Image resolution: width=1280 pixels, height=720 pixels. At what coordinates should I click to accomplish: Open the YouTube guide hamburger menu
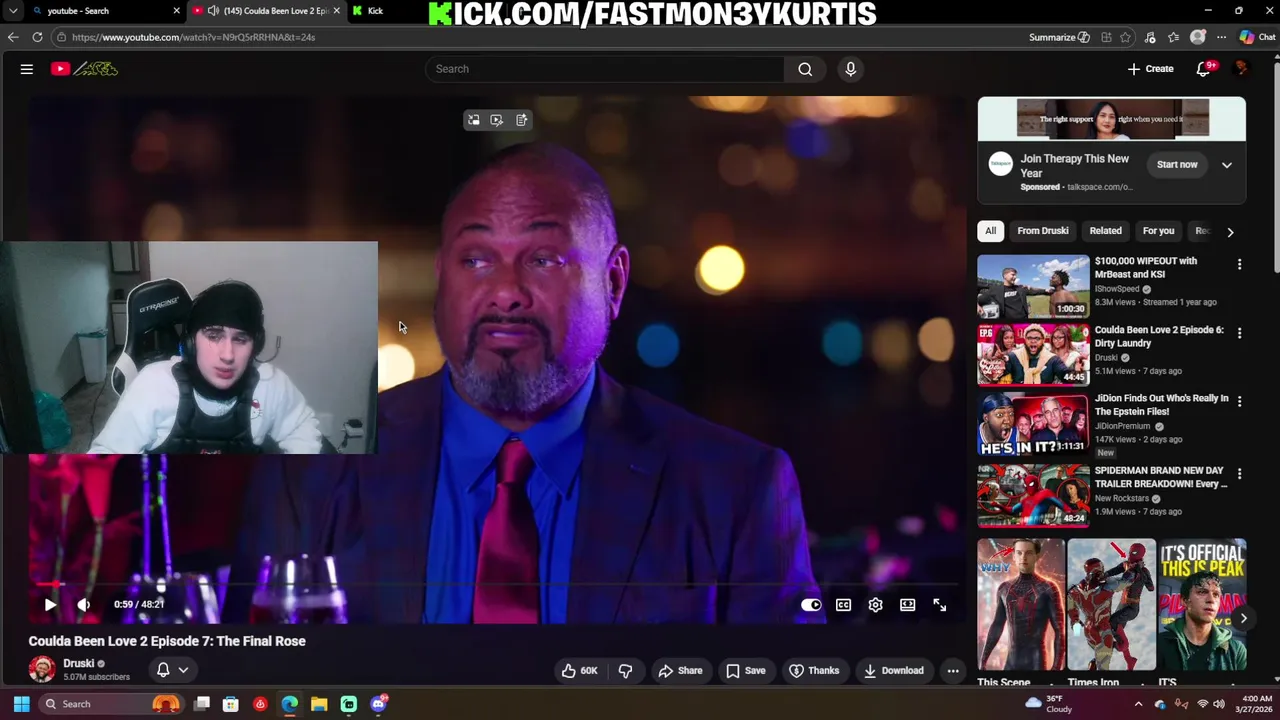tap(27, 69)
